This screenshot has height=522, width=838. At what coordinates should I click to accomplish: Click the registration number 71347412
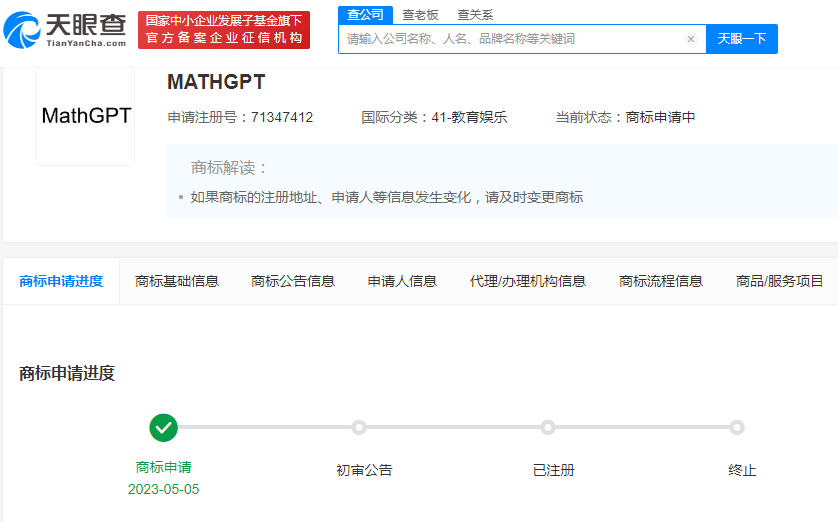click(282, 117)
